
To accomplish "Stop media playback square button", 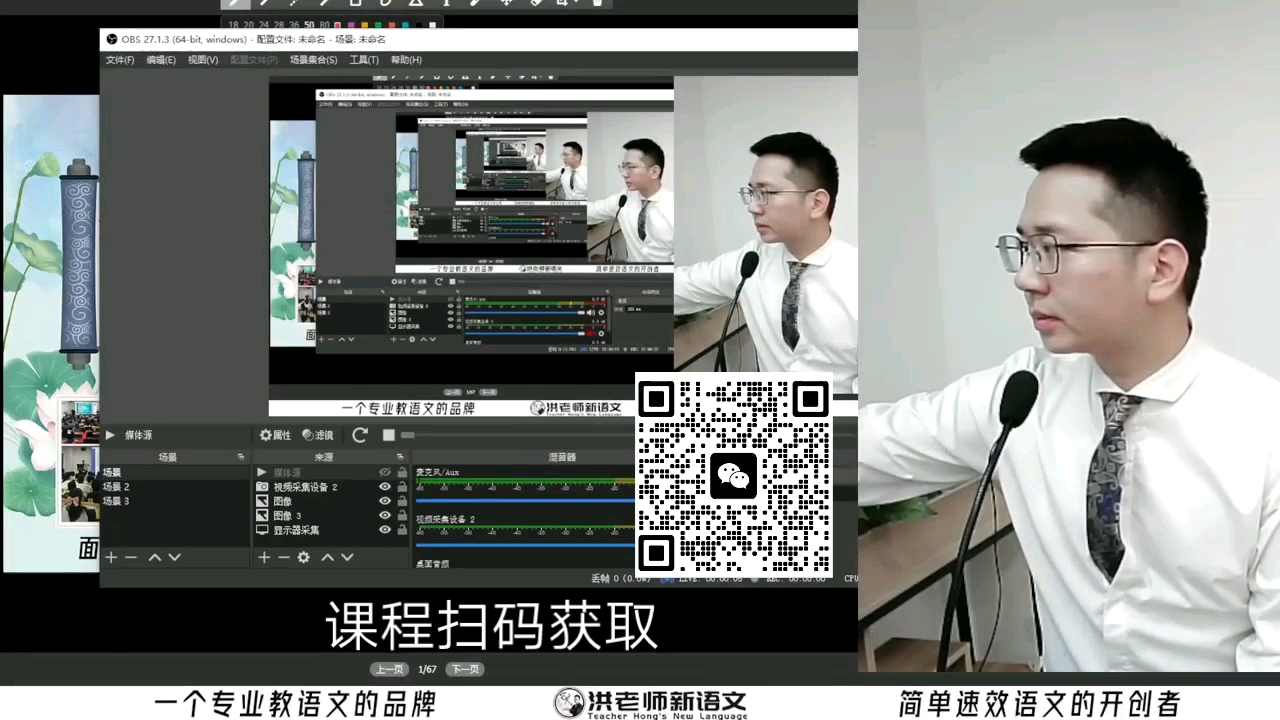I will (389, 435).
